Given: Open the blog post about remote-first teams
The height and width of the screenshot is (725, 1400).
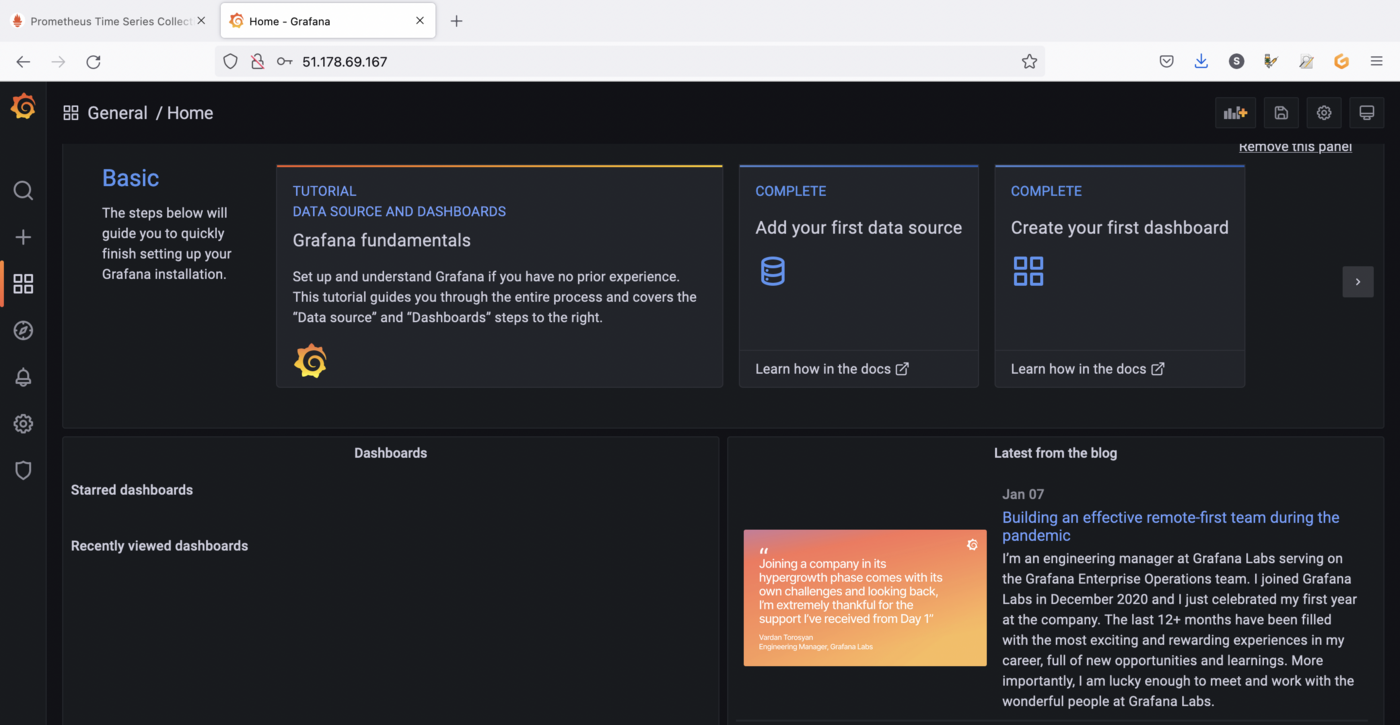Looking at the screenshot, I should pyautogui.click(x=1170, y=526).
